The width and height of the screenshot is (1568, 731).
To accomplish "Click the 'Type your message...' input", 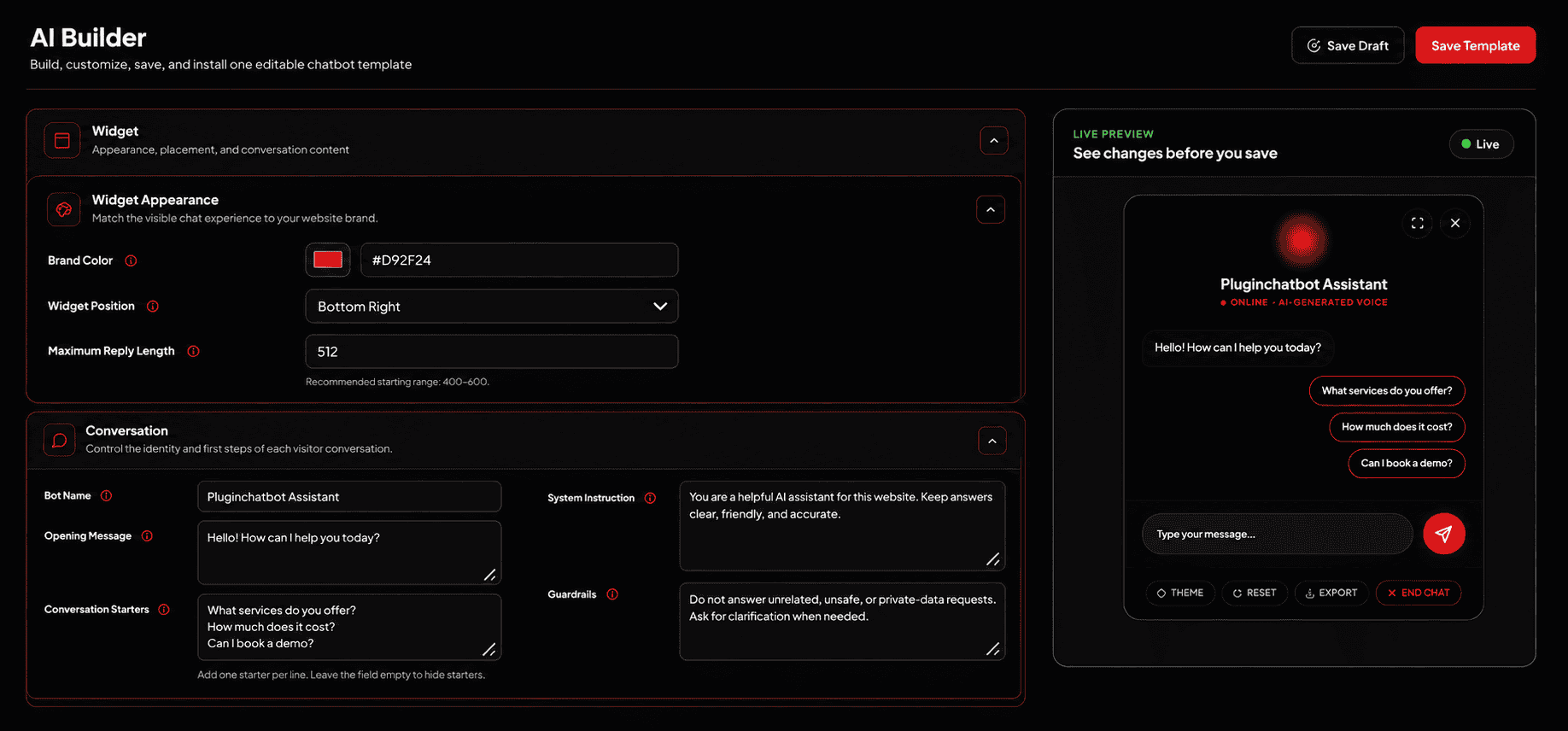I will [x=1278, y=534].
